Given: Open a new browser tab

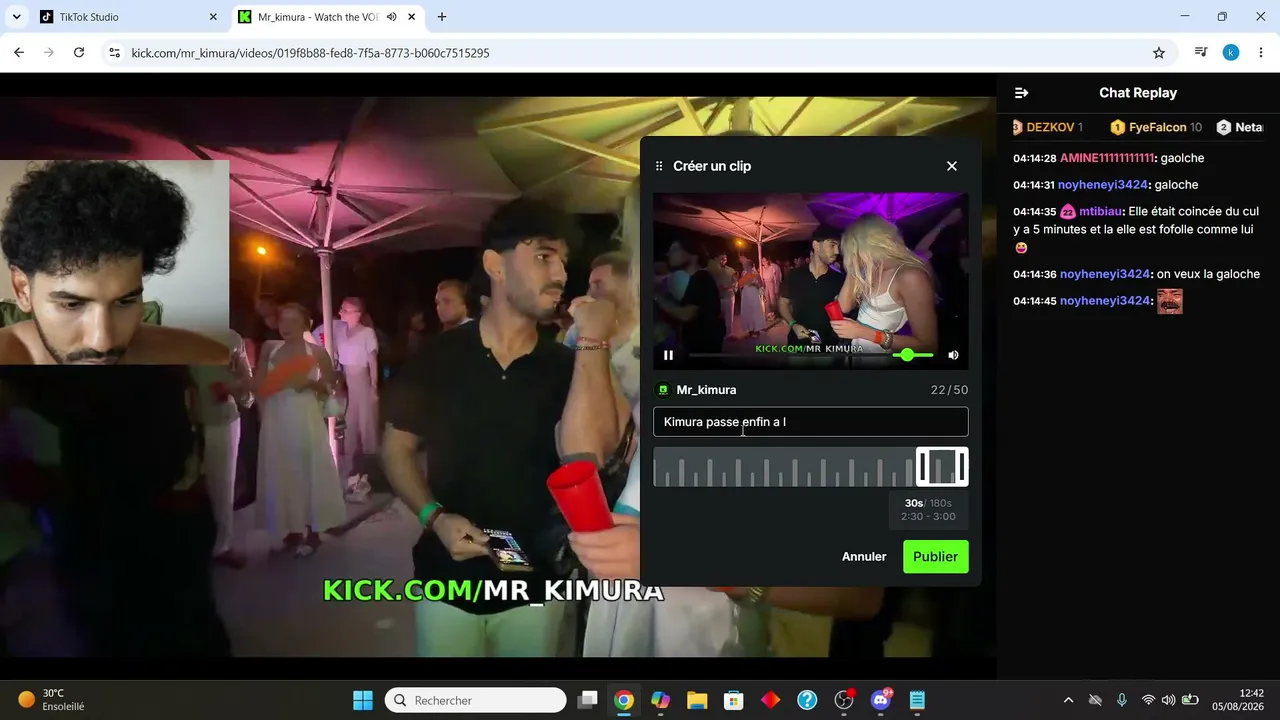Looking at the screenshot, I should 442,17.
